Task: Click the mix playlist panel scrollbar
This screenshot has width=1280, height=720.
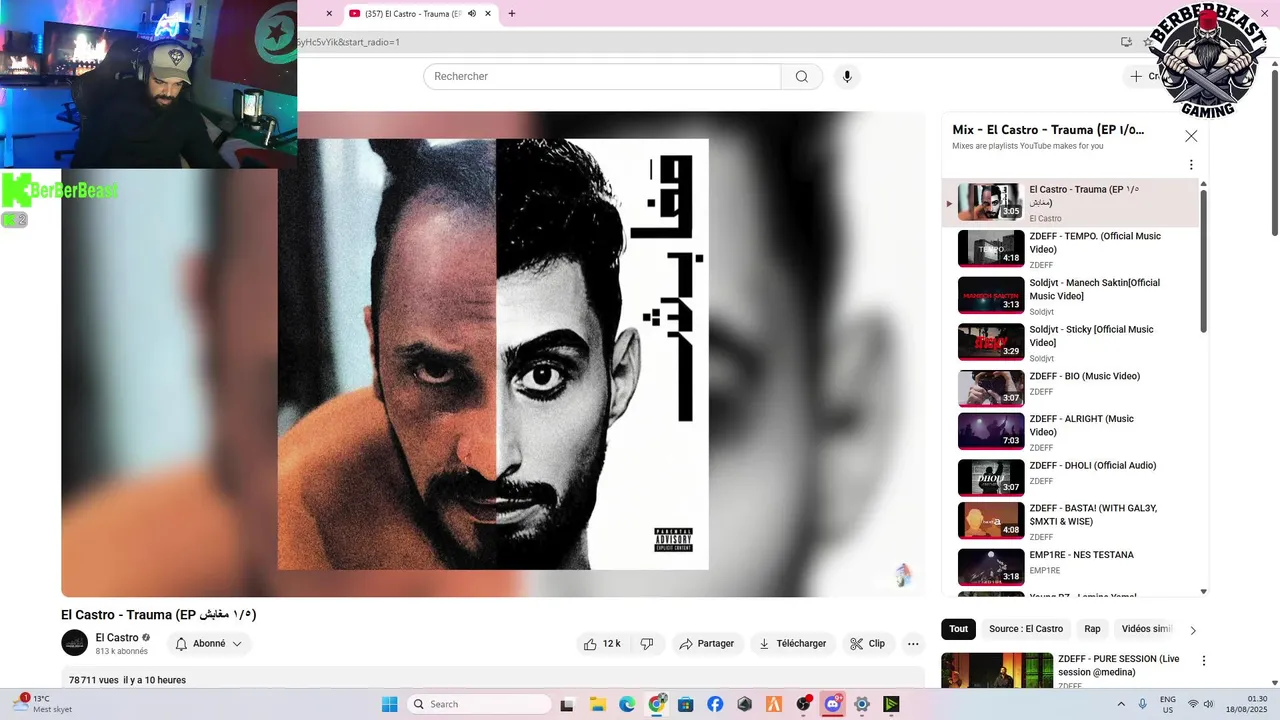Action: (1204, 262)
